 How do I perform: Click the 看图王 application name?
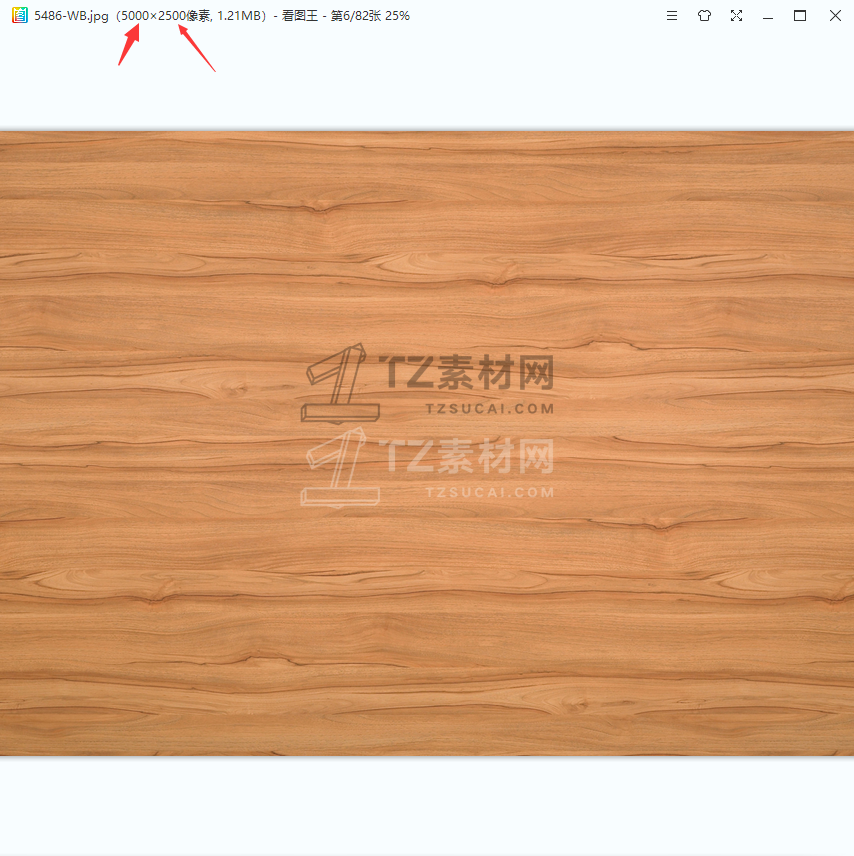pos(300,16)
